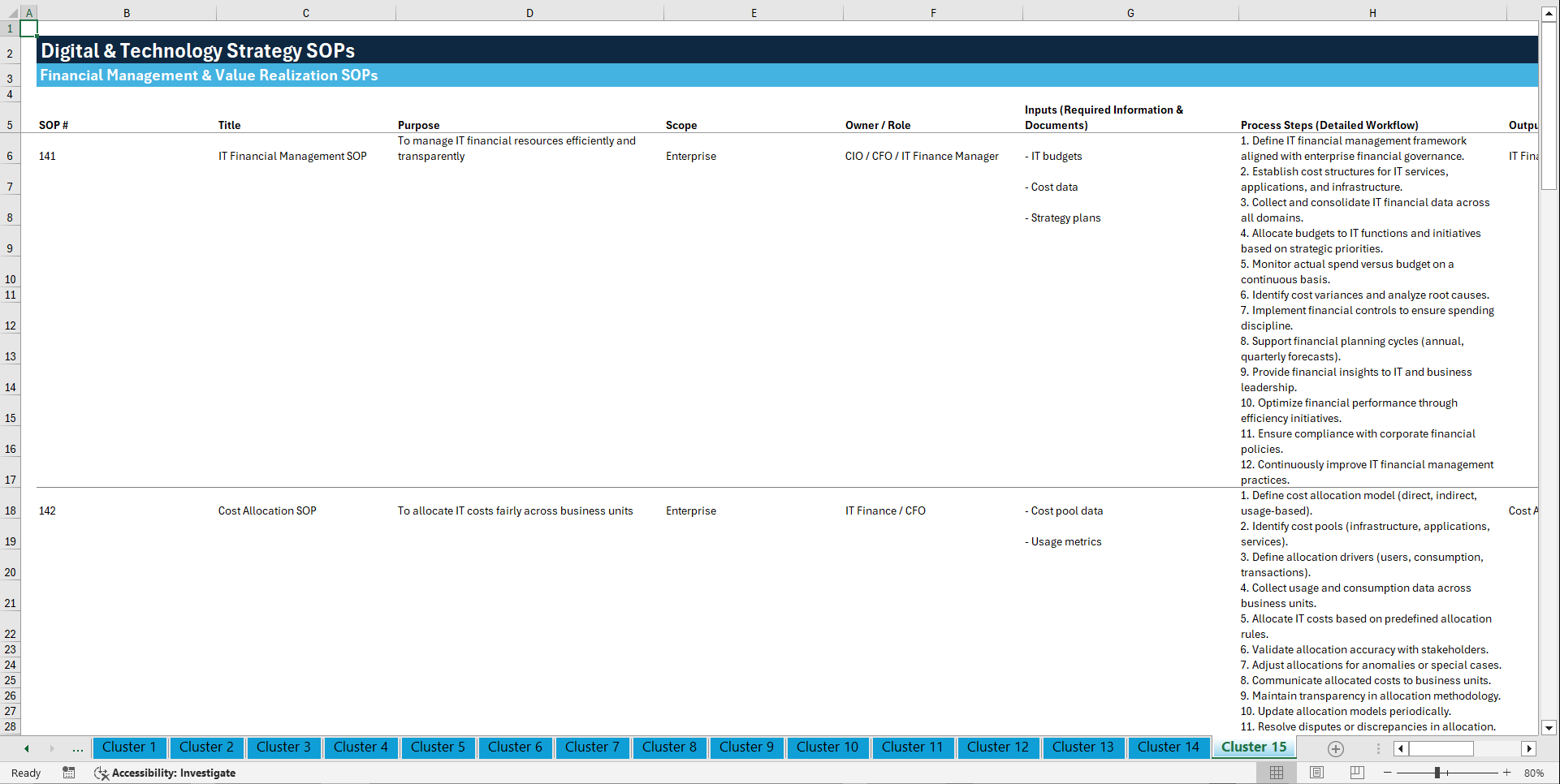
Task: Select column G header
Action: click(1130, 13)
